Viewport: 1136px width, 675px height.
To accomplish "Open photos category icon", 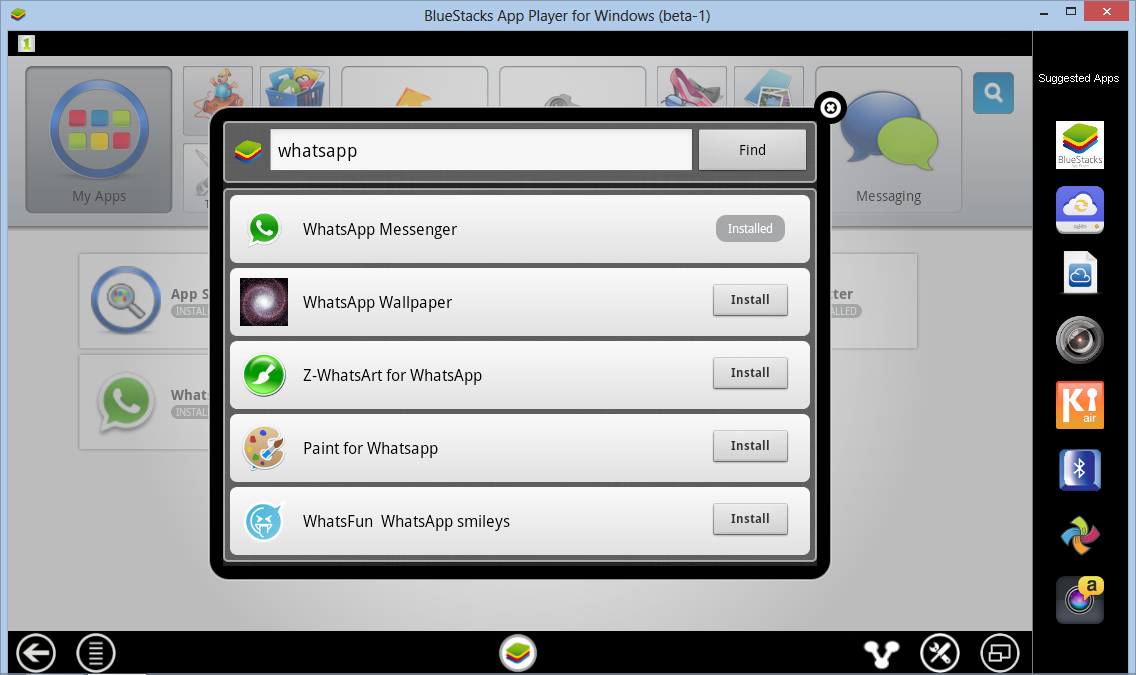I will click(x=769, y=88).
